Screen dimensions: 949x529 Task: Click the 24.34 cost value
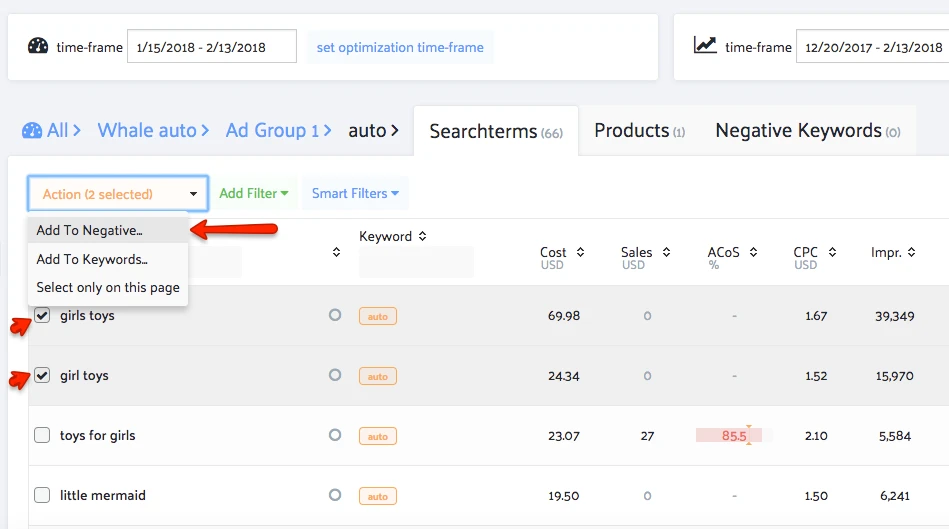[563, 376]
